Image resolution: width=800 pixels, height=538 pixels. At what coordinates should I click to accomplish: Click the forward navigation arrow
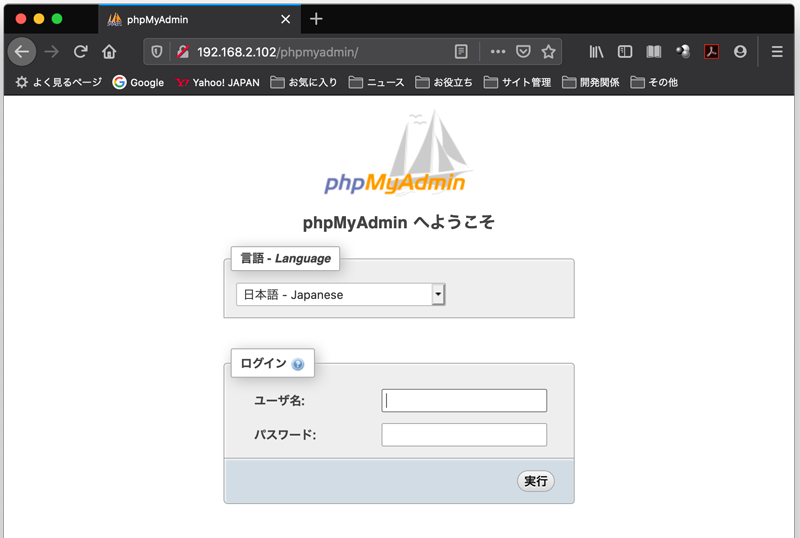tap(52, 52)
